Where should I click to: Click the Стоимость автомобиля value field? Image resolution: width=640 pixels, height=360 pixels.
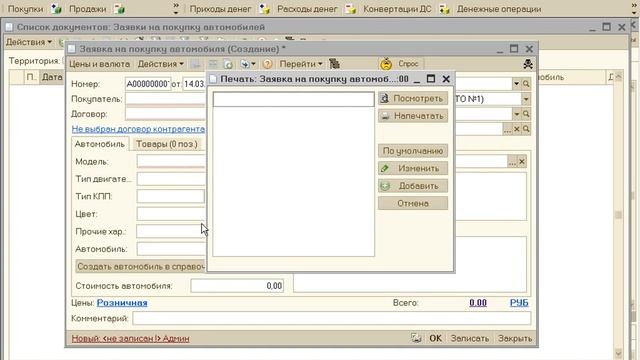237,286
